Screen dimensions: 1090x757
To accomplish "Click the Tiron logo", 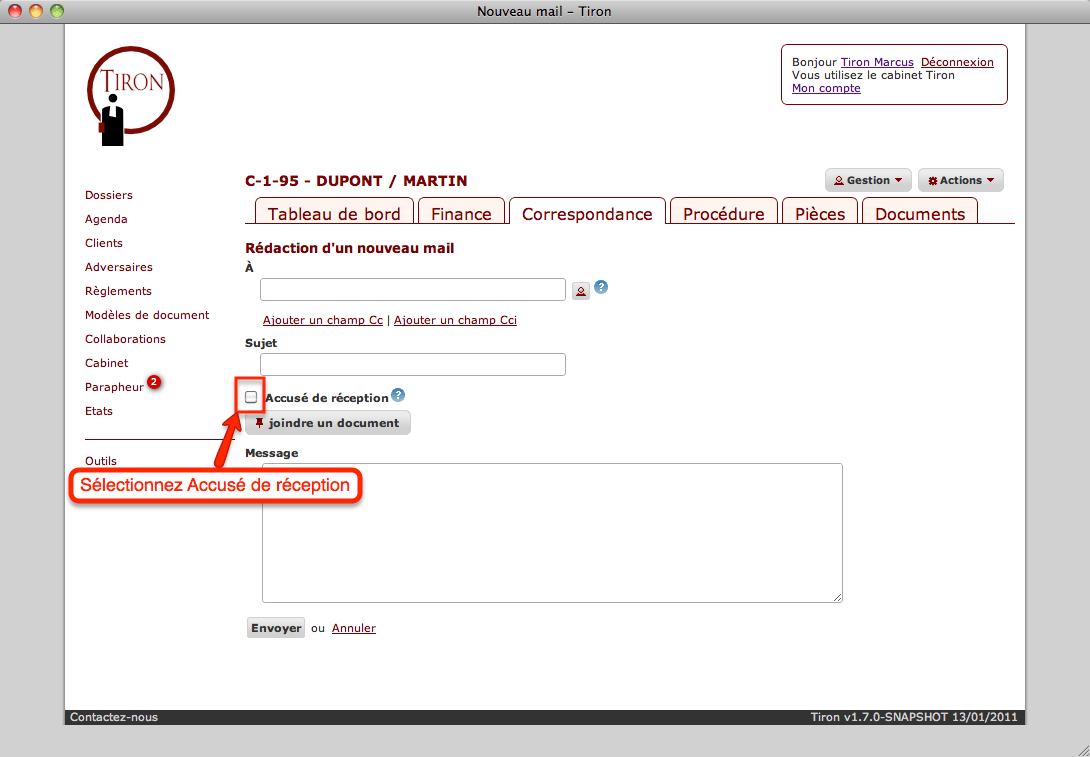I will tap(131, 95).
